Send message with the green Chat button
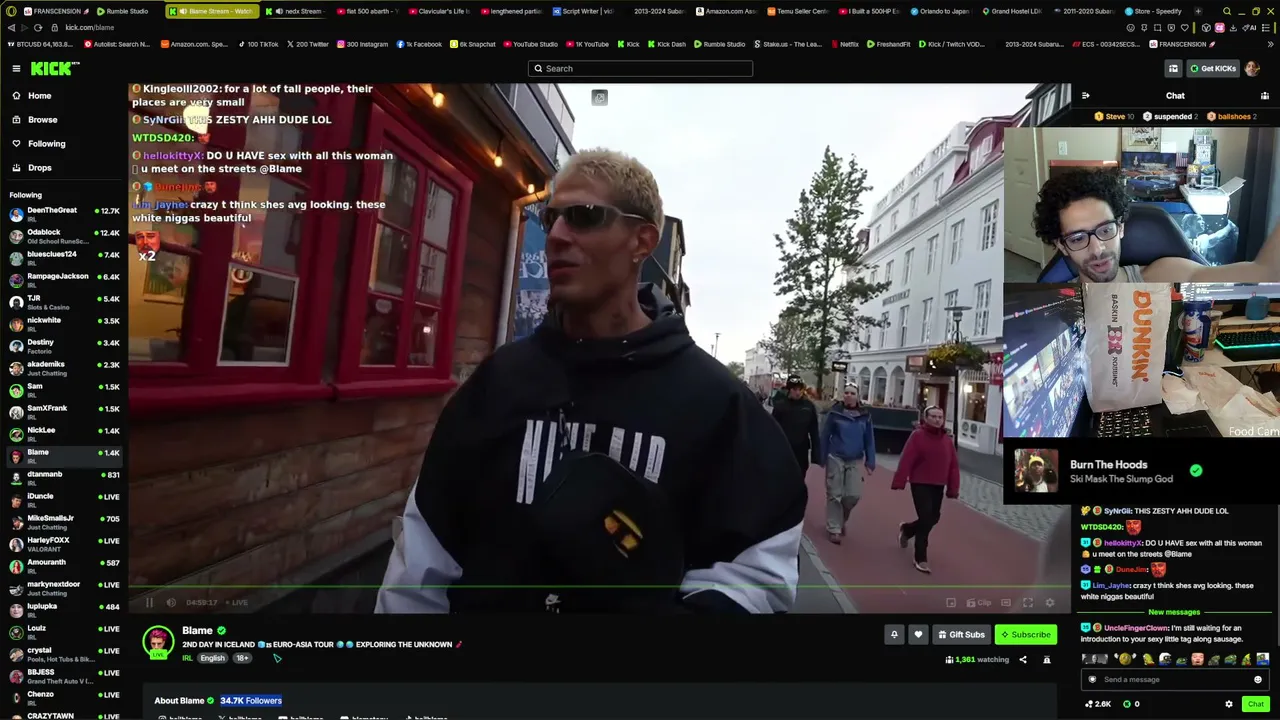Viewport: 1280px width, 720px height. (x=1256, y=704)
